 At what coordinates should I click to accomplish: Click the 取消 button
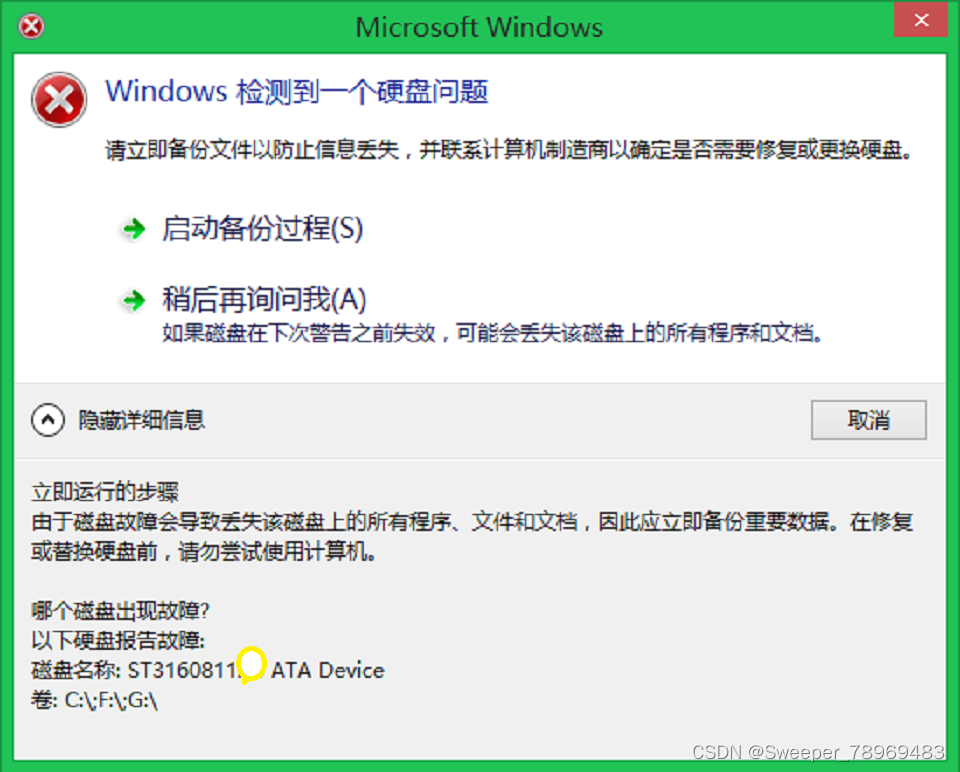click(868, 420)
